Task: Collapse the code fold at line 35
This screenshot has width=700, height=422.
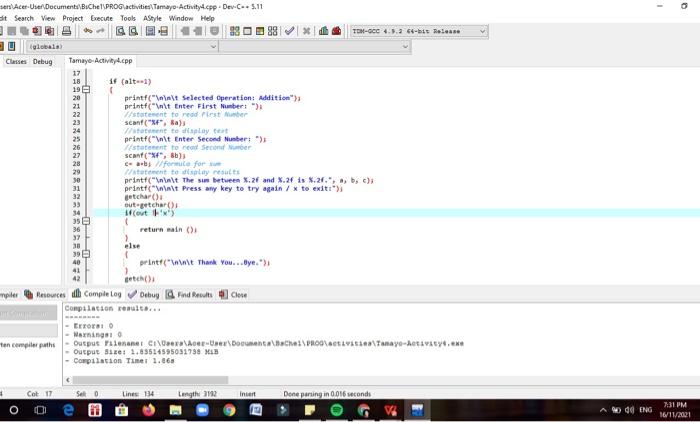Action: (x=86, y=221)
